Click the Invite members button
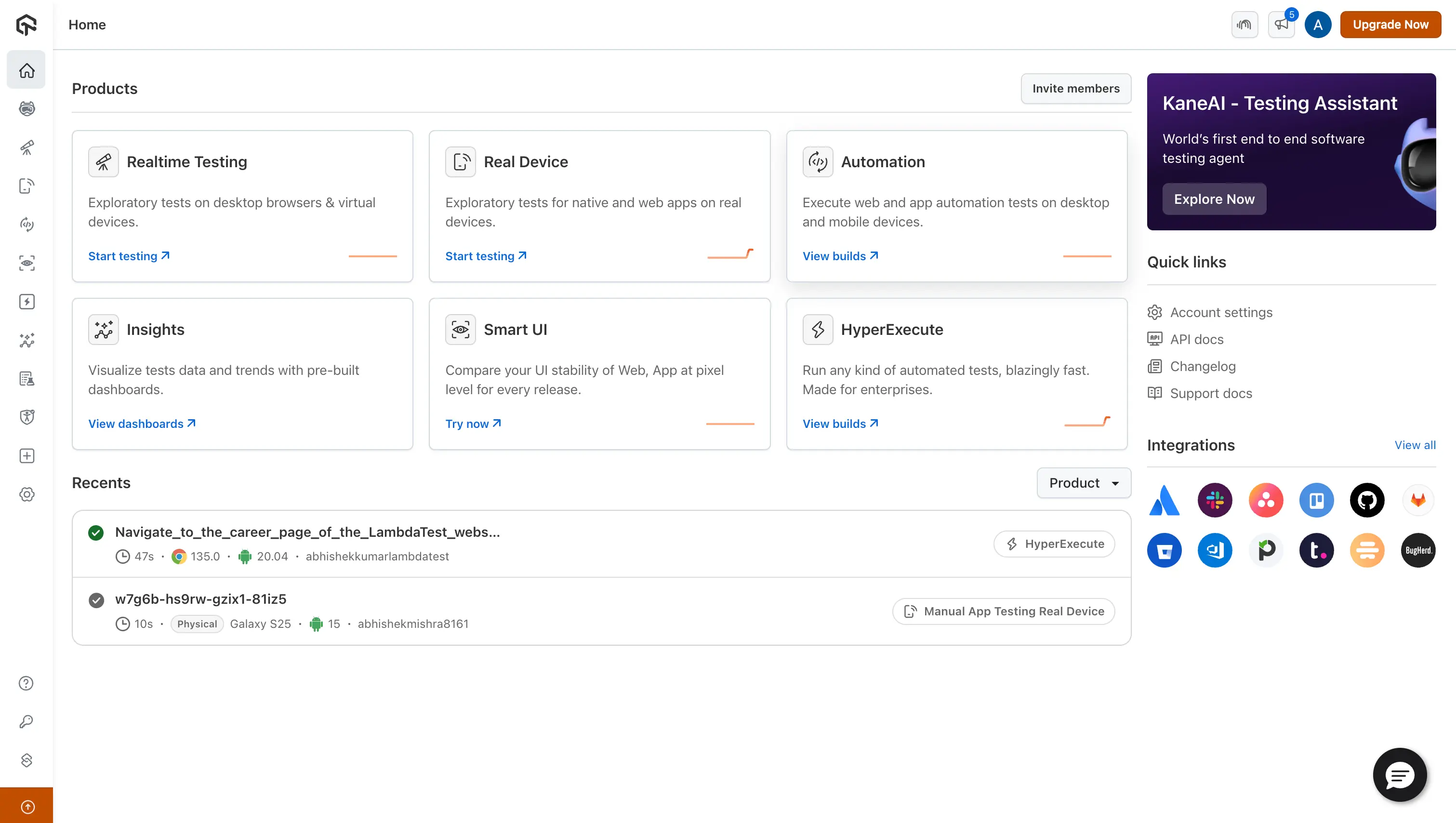This screenshot has height=823, width=1456. coord(1075,88)
